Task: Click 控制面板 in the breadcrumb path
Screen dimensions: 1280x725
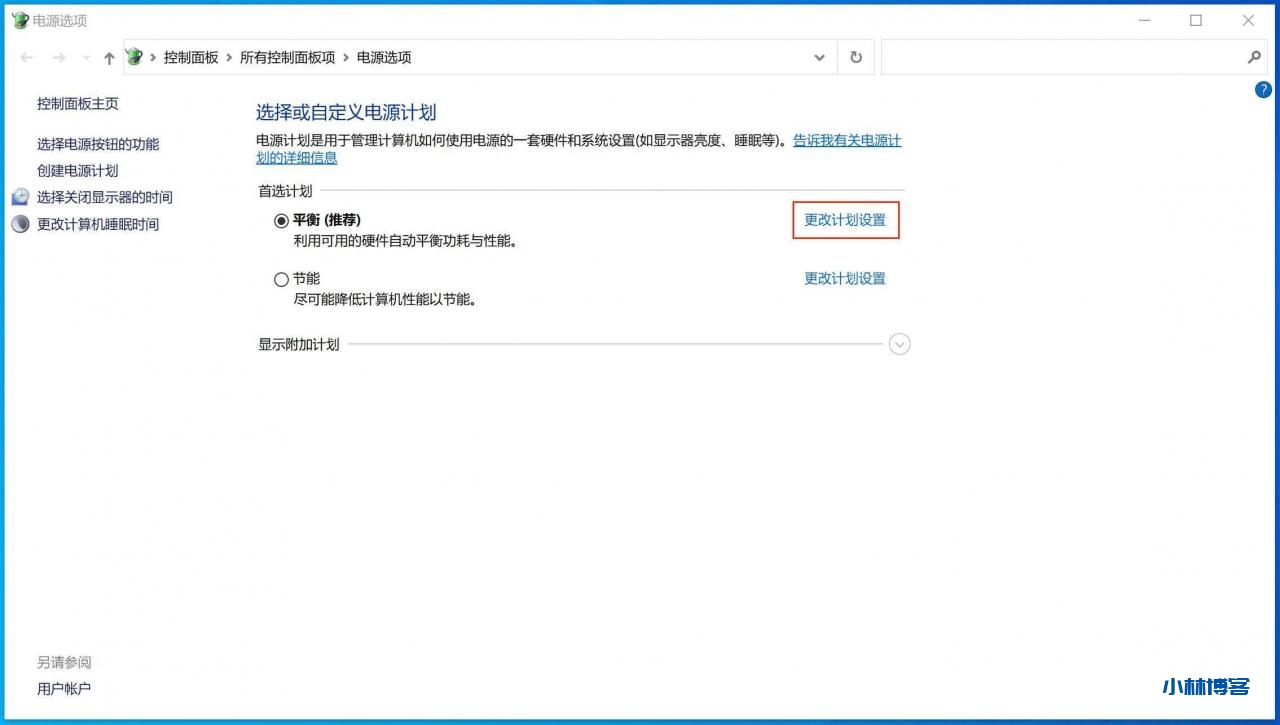Action: pos(191,58)
